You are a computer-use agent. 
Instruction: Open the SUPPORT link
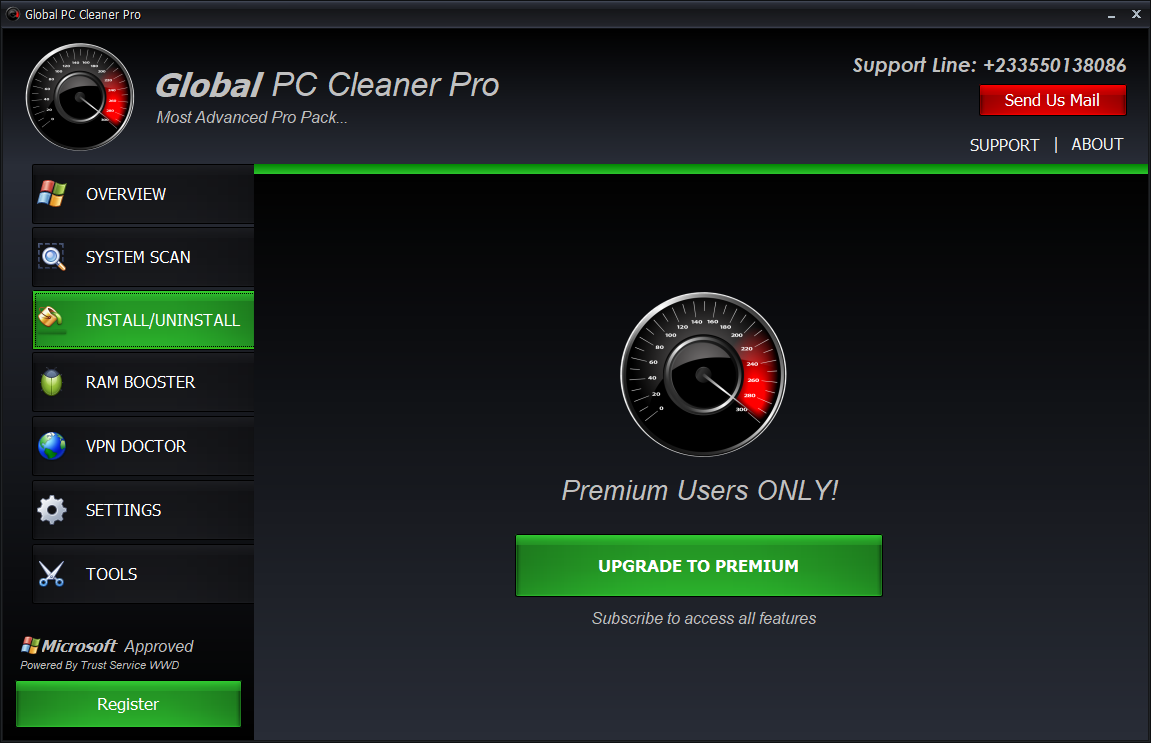point(1004,145)
